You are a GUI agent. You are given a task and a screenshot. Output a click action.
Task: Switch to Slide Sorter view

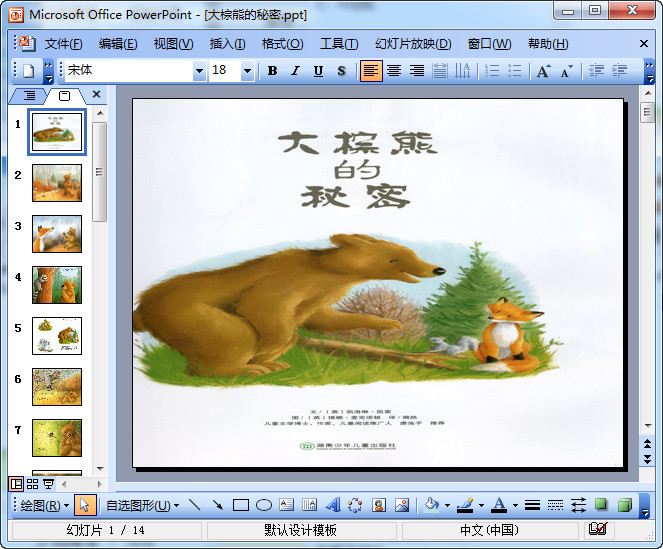33,484
